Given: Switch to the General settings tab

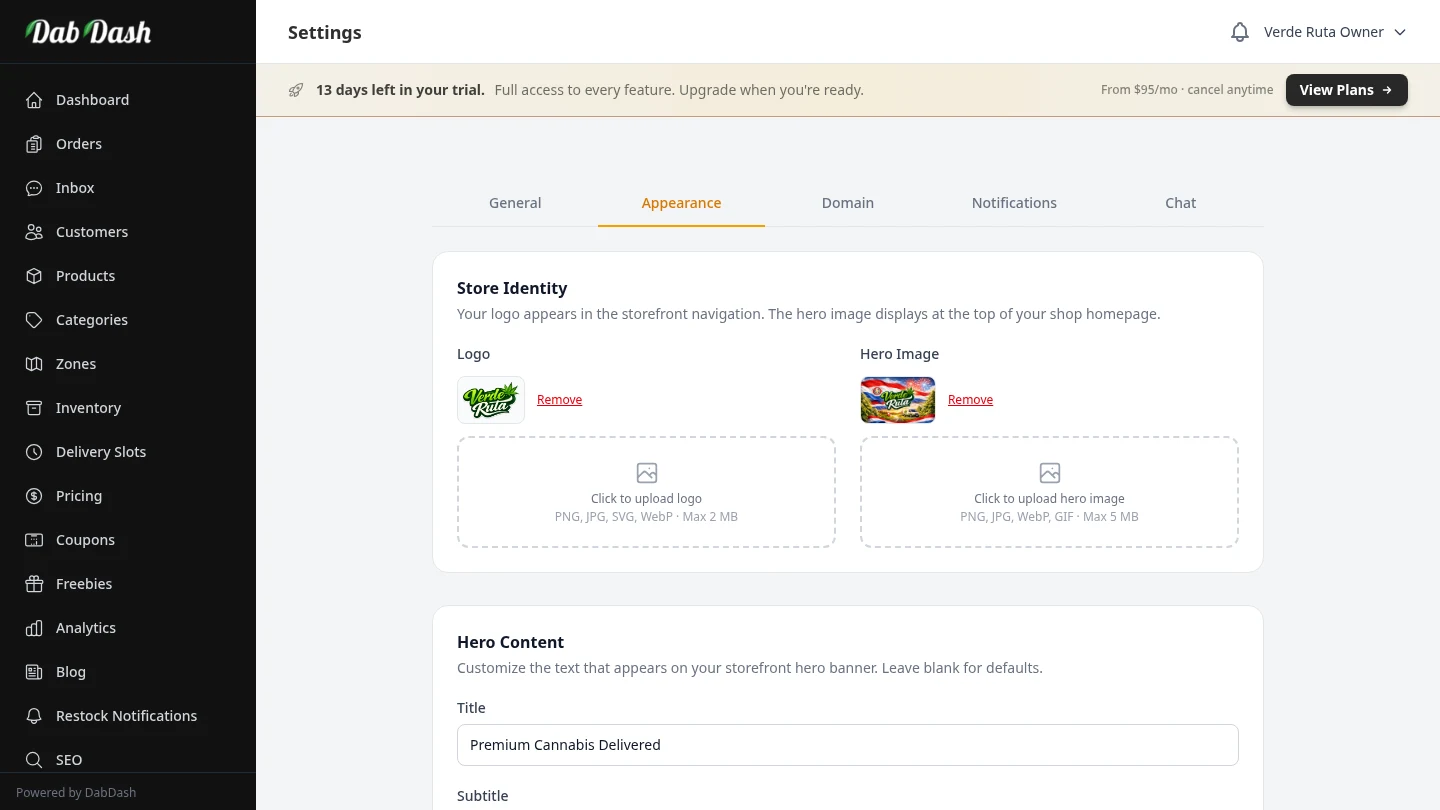Looking at the screenshot, I should [x=515, y=203].
